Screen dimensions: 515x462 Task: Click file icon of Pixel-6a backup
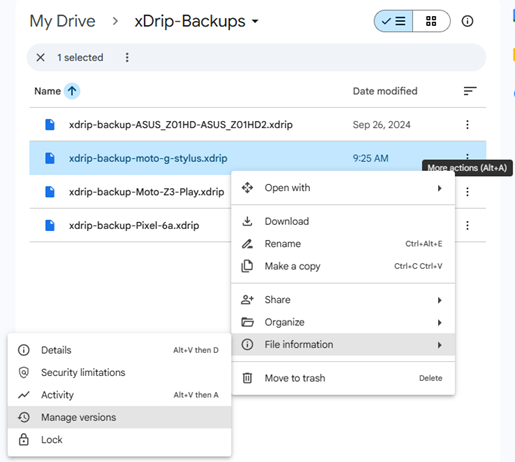(x=50, y=226)
